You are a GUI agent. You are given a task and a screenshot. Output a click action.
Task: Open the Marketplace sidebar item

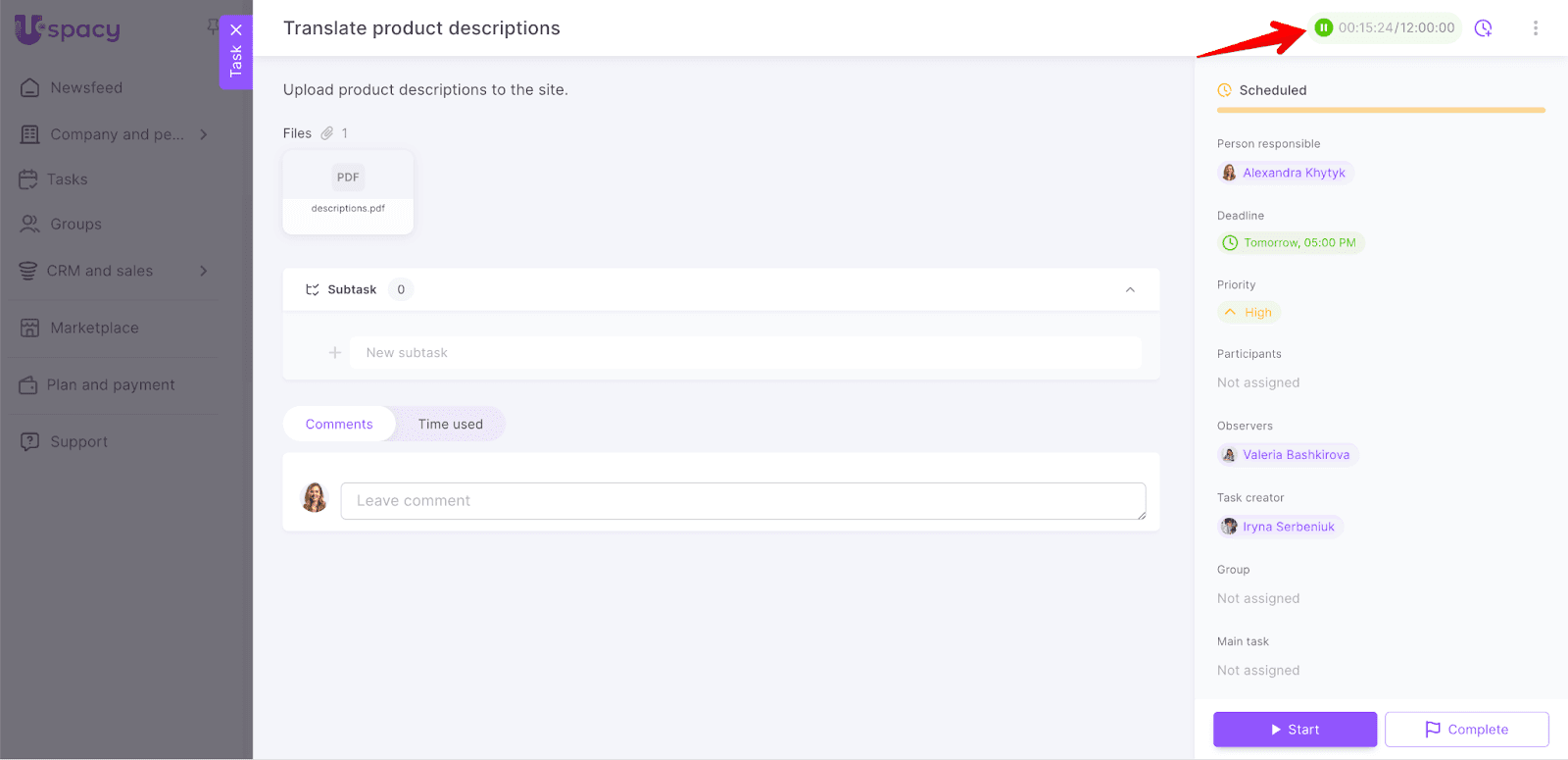tap(94, 329)
